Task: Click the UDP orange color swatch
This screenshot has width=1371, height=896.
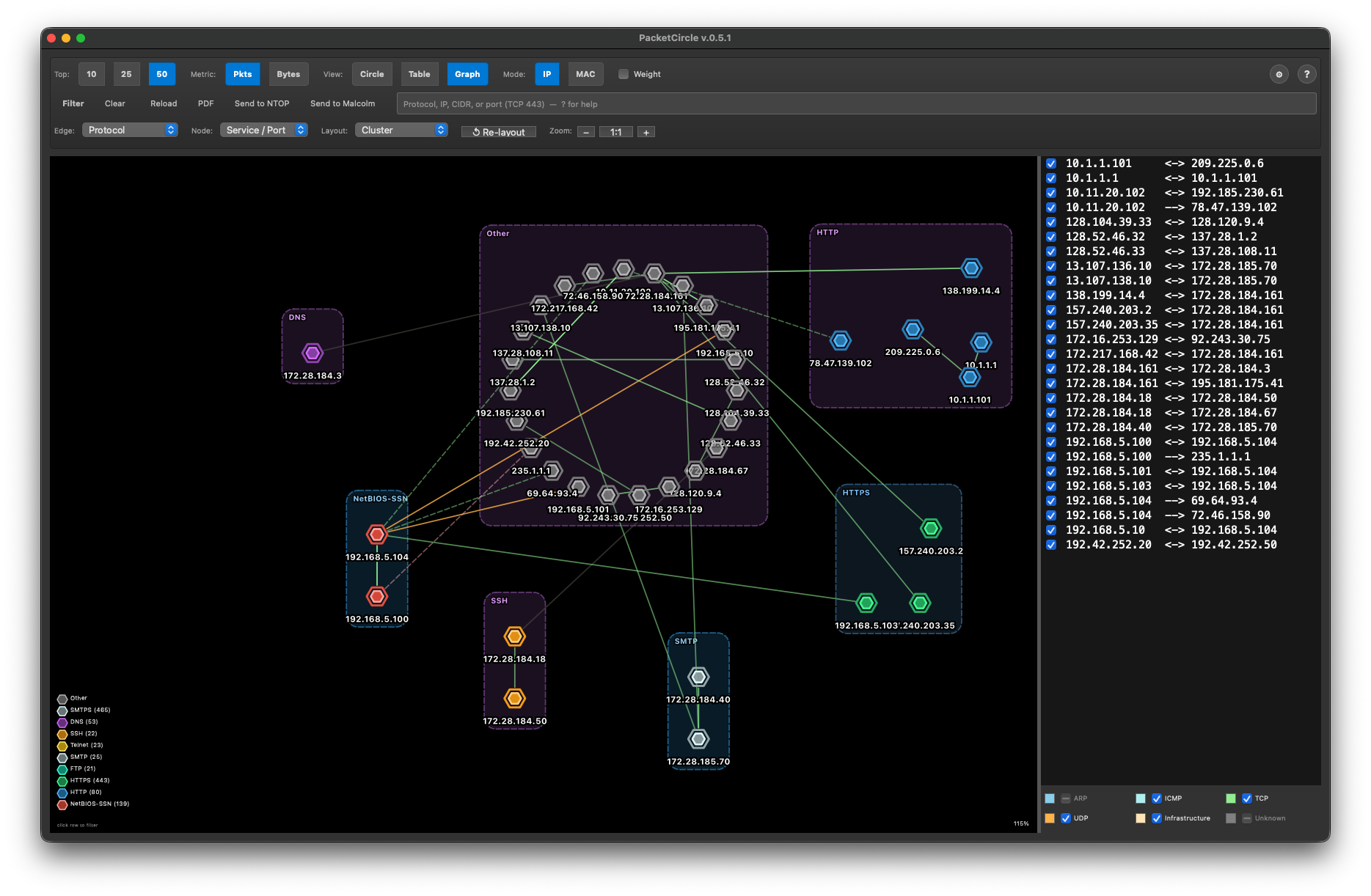Action: tap(1050, 818)
